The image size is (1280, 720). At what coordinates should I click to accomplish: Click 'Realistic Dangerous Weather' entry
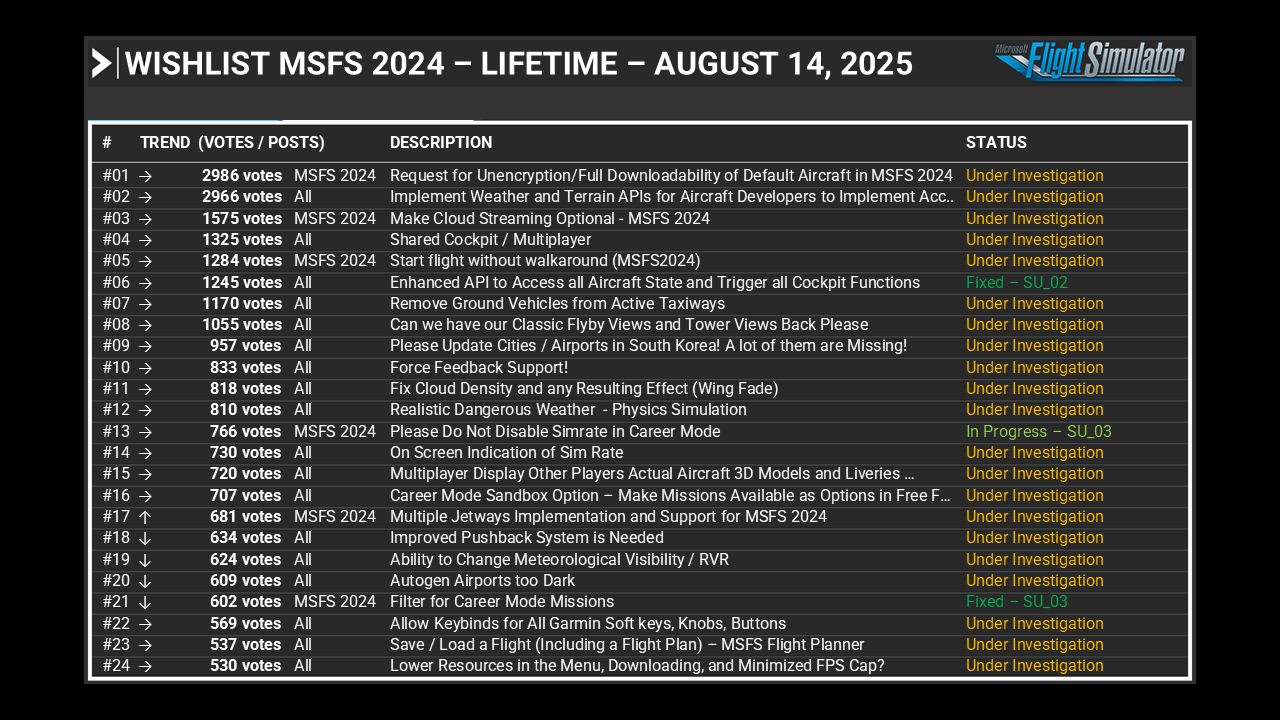pyautogui.click(x=568, y=410)
